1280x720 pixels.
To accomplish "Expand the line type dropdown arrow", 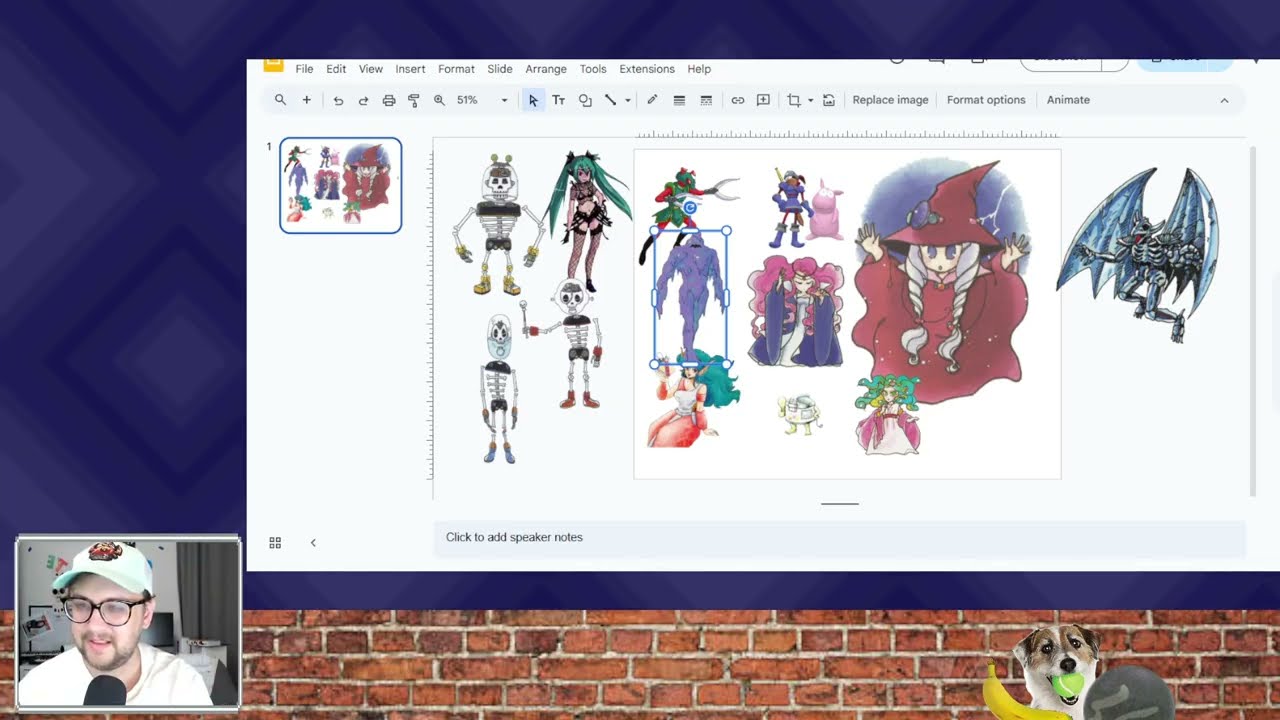I will click(628, 100).
